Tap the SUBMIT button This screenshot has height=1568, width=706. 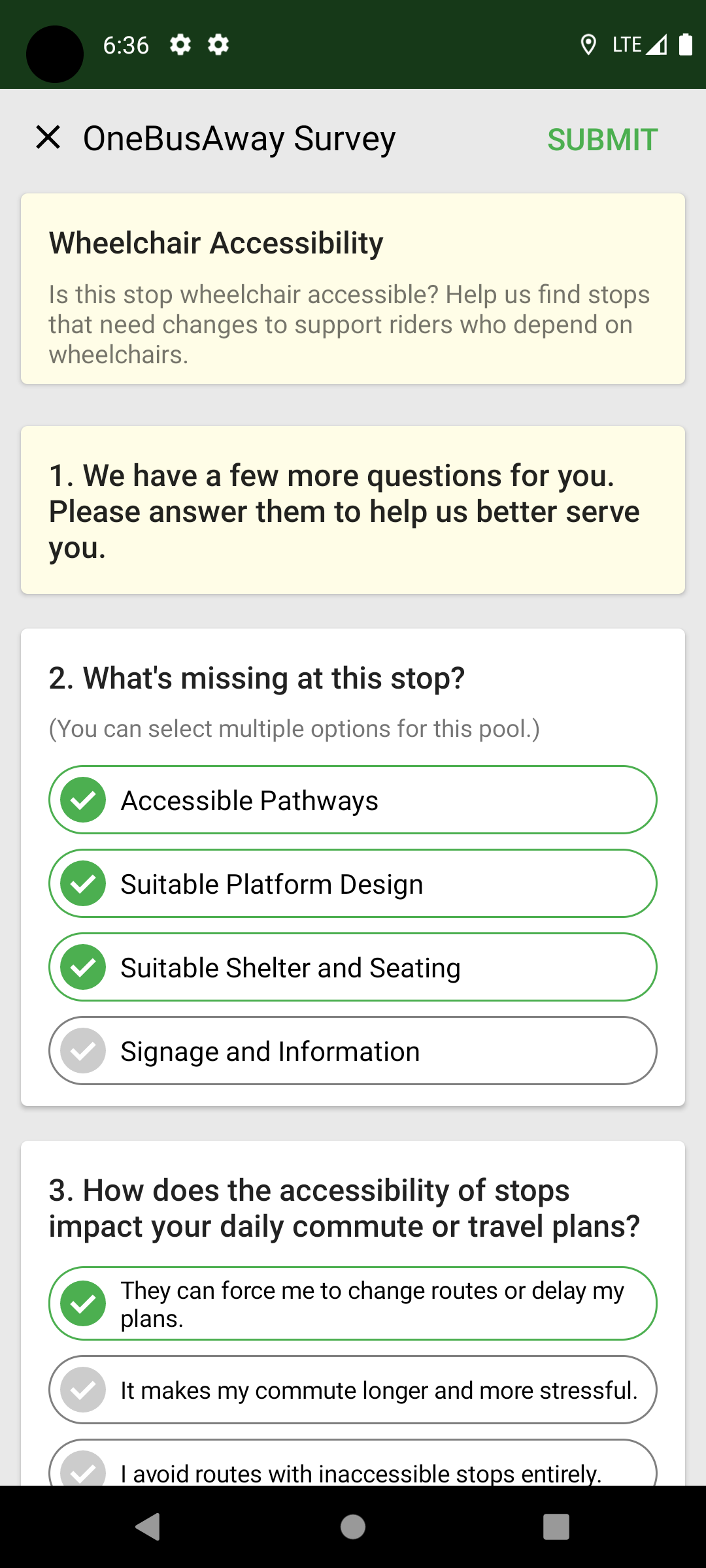pos(602,139)
